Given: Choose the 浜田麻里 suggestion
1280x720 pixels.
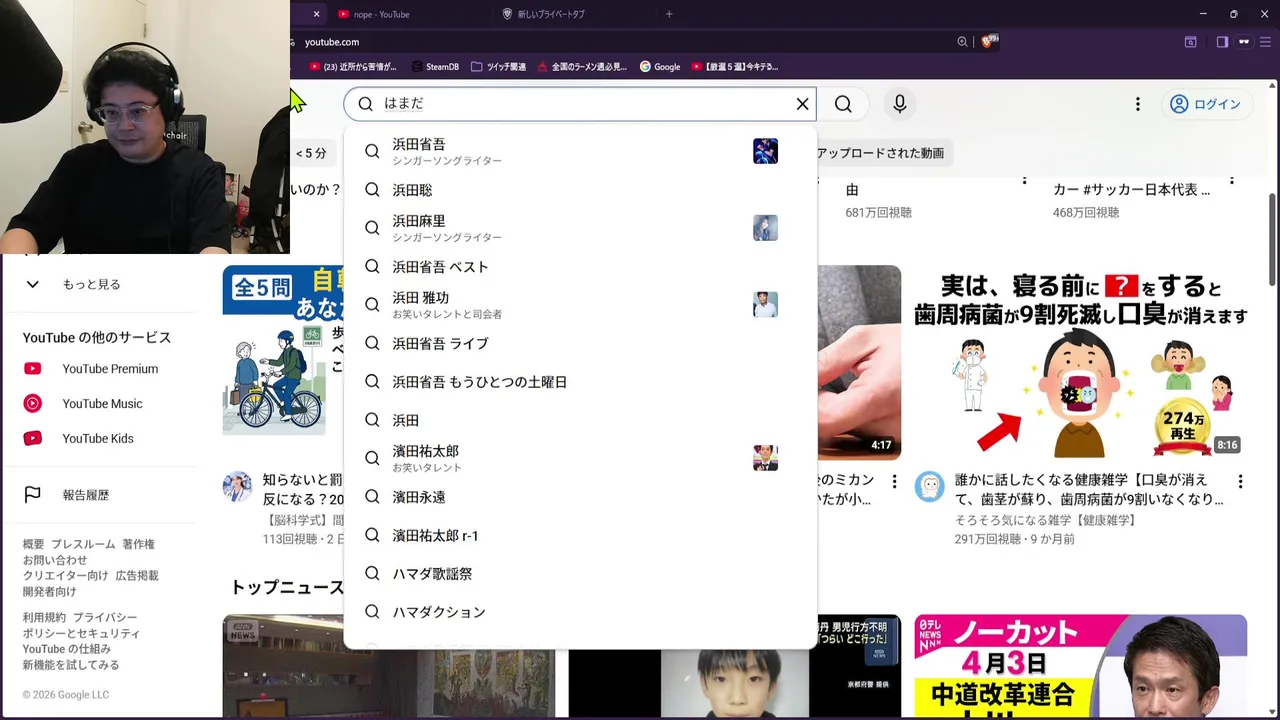Looking at the screenshot, I should pyautogui.click(x=580, y=228).
